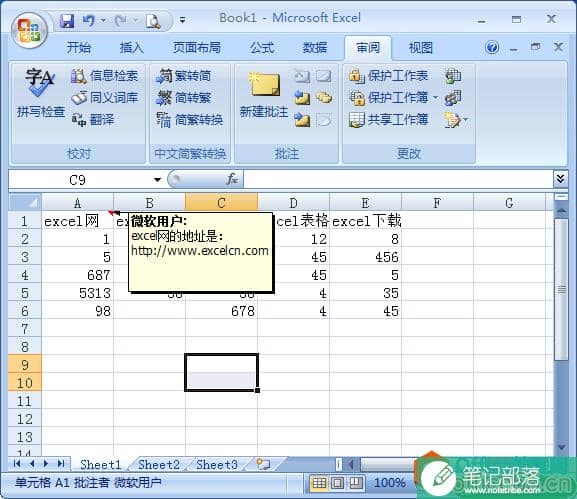Viewport: 577px width, 499px height.
Task: Undo the last action
Action: click(x=89, y=21)
